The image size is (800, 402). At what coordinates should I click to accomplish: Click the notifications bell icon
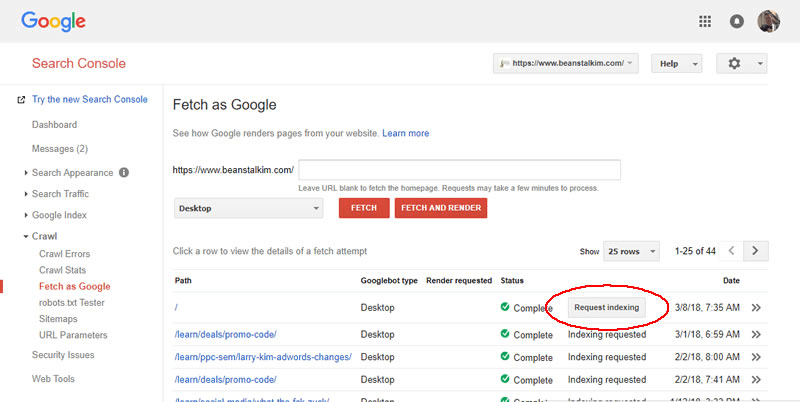click(738, 21)
